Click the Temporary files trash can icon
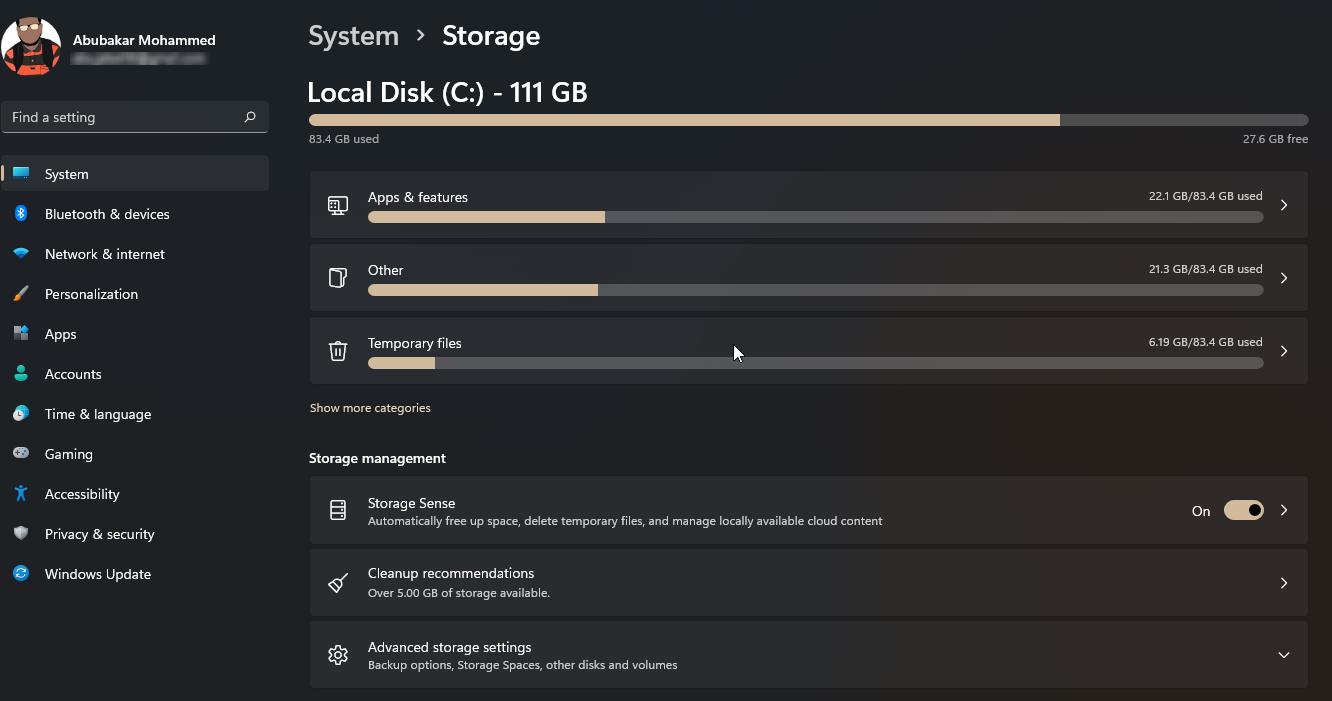 (x=338, y=351)
